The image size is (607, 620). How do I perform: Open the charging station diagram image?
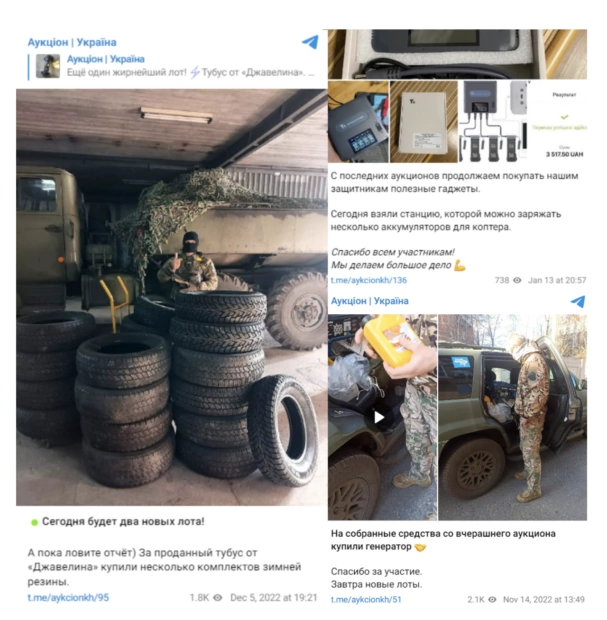(x=494, y=122)
